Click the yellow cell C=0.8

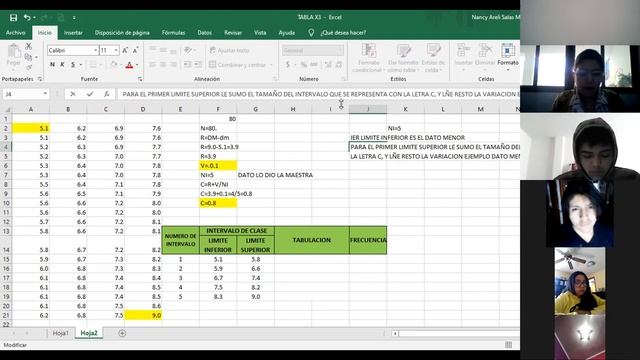[218, 203]
